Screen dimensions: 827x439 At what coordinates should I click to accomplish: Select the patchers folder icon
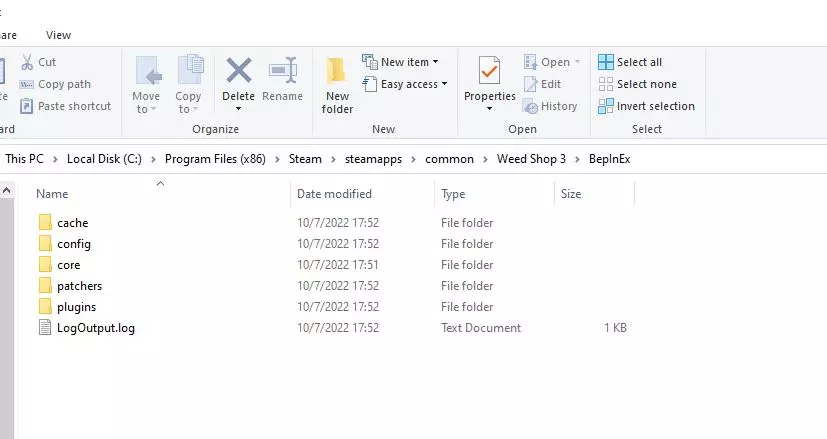(45, 285)
